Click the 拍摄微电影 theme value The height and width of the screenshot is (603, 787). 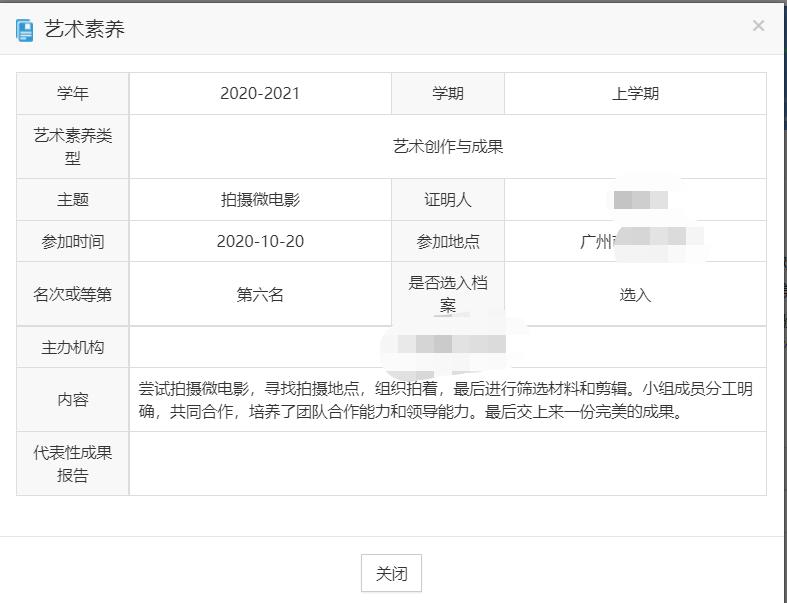coord(260,200)
